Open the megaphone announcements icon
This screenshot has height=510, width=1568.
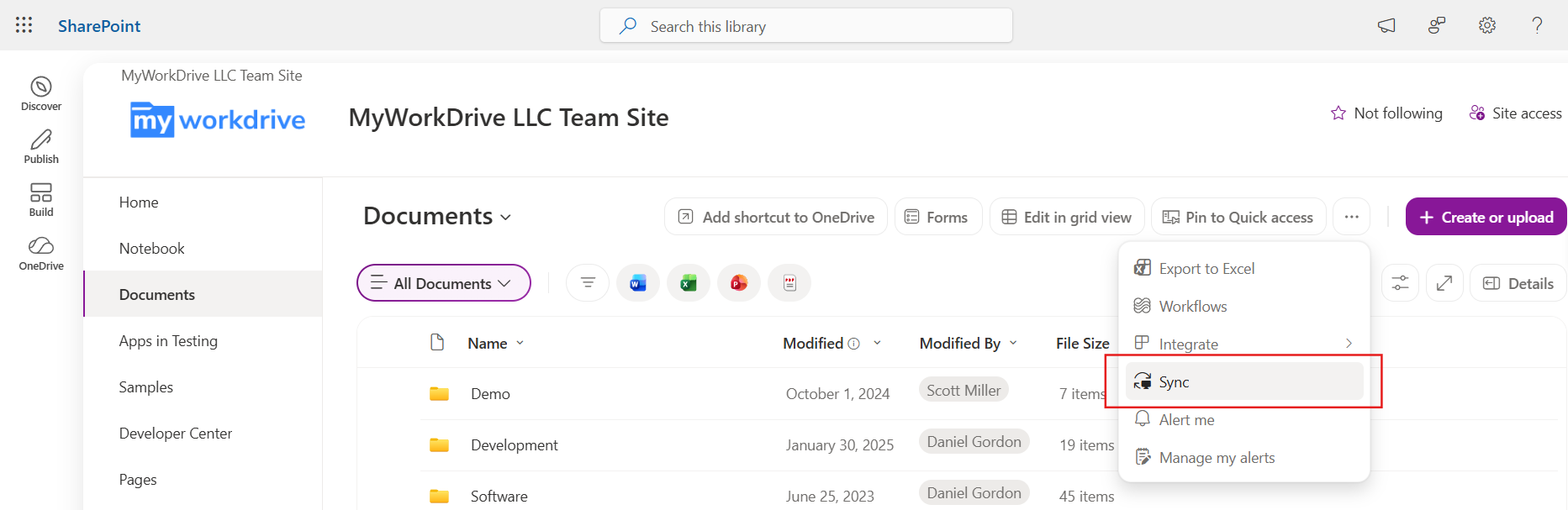[1386, 25]
